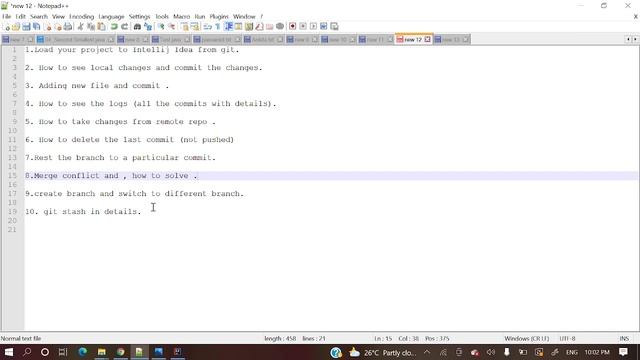Click UTF-8 encoding in status bar
640x360 pixels.
tap(567, 338)
